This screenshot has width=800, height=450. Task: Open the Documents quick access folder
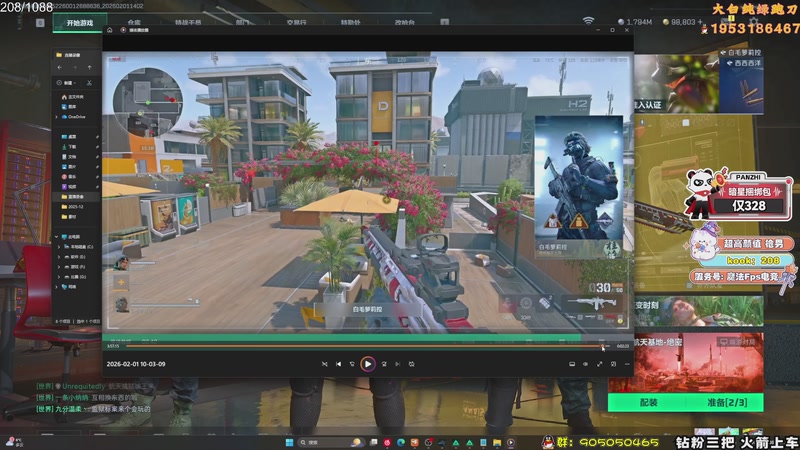[69, 157]
